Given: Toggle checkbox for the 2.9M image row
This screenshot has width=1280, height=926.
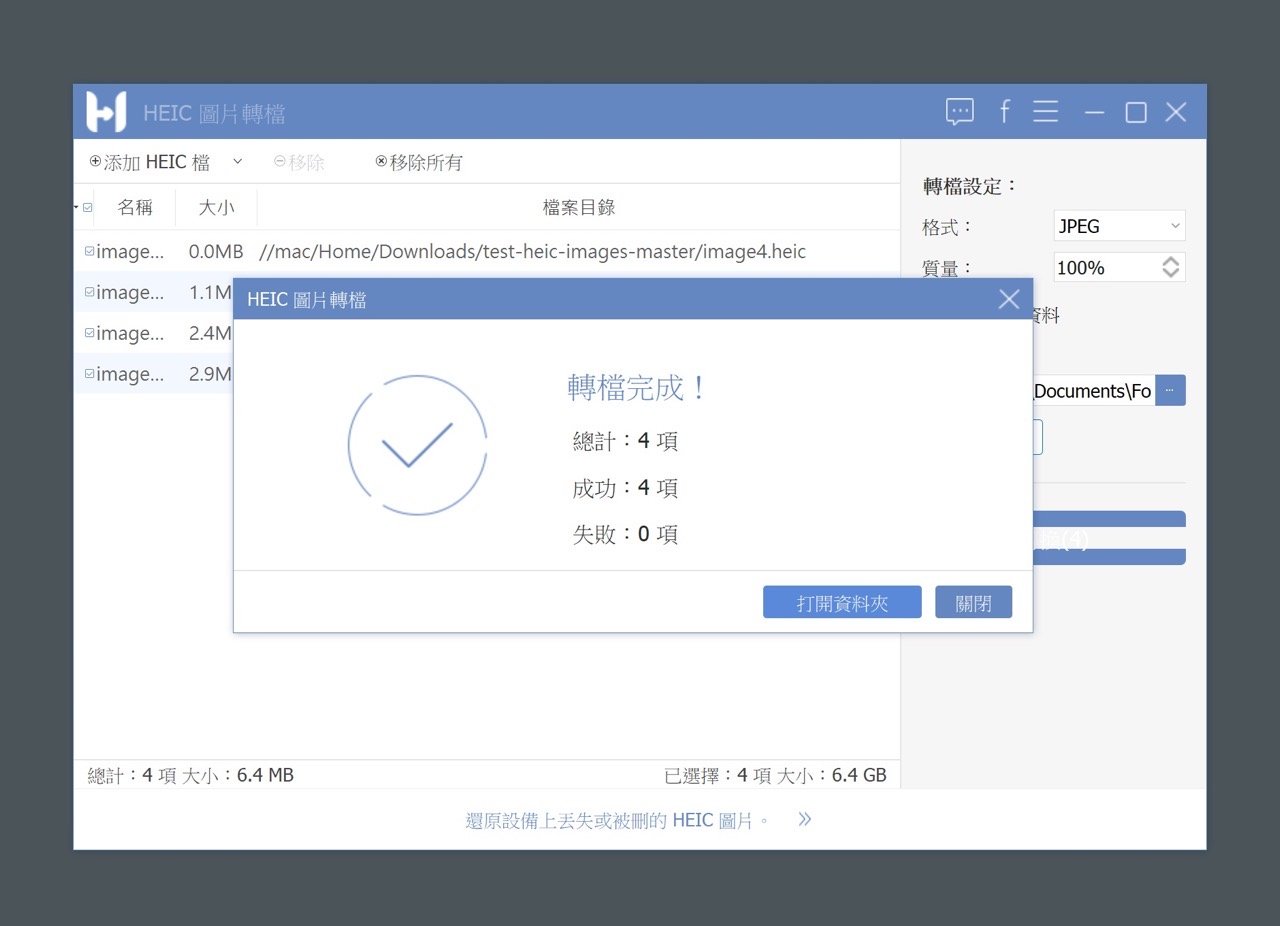Looking at the screenshot, I should coord(90,373).
